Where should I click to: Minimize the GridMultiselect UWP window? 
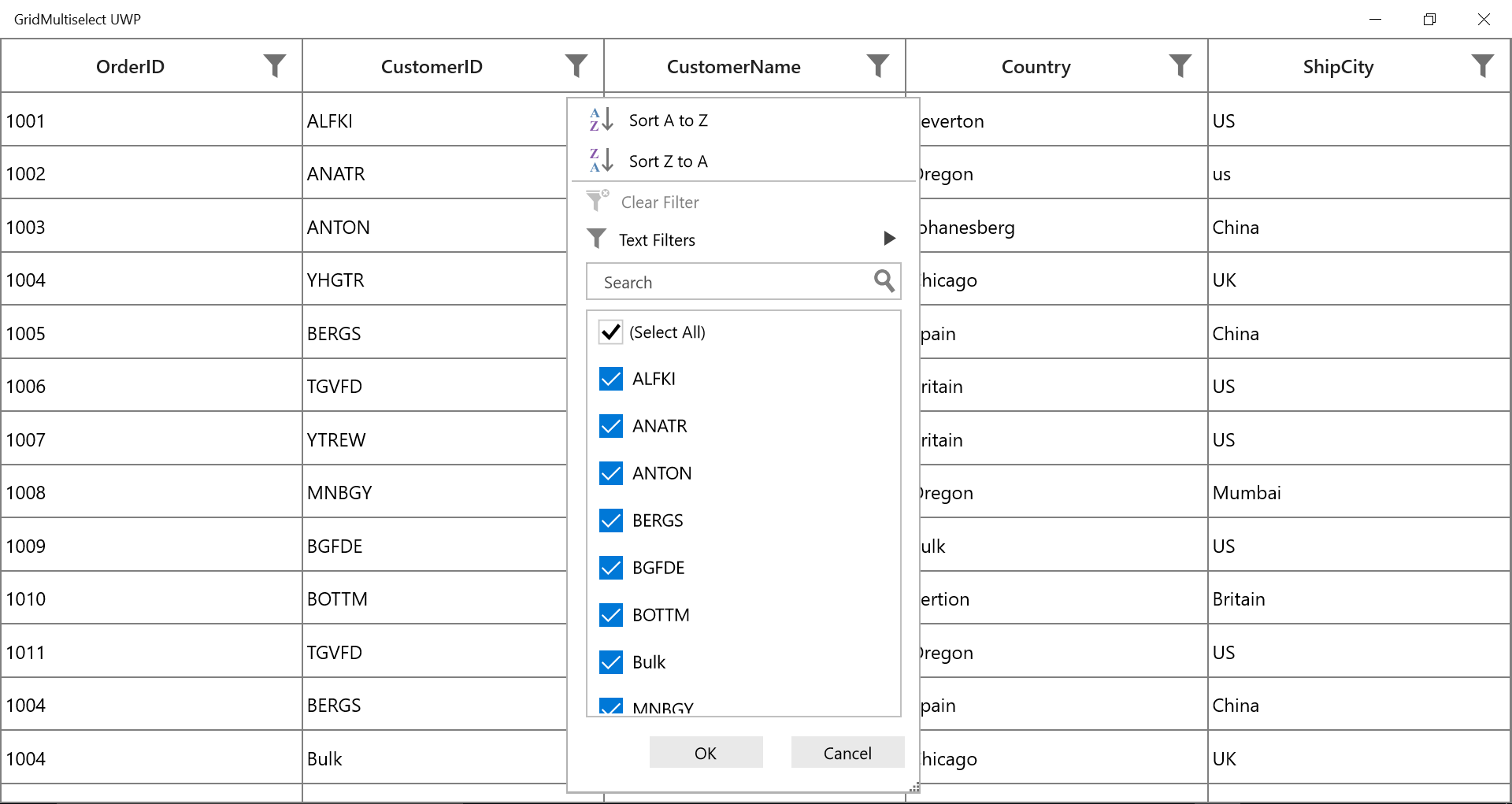pos(1375,19)
